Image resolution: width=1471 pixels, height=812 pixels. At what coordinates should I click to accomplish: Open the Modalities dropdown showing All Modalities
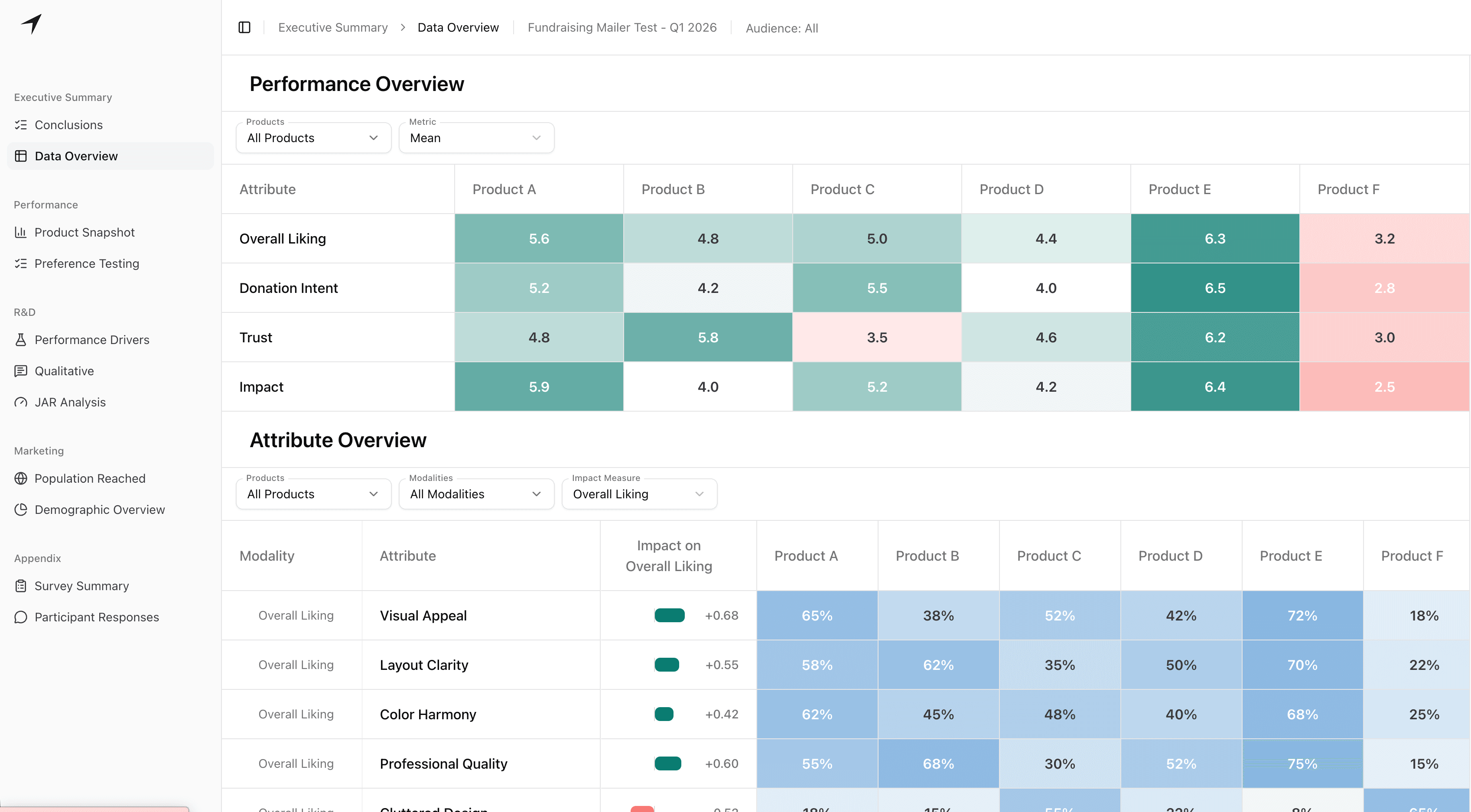[476, 494]
